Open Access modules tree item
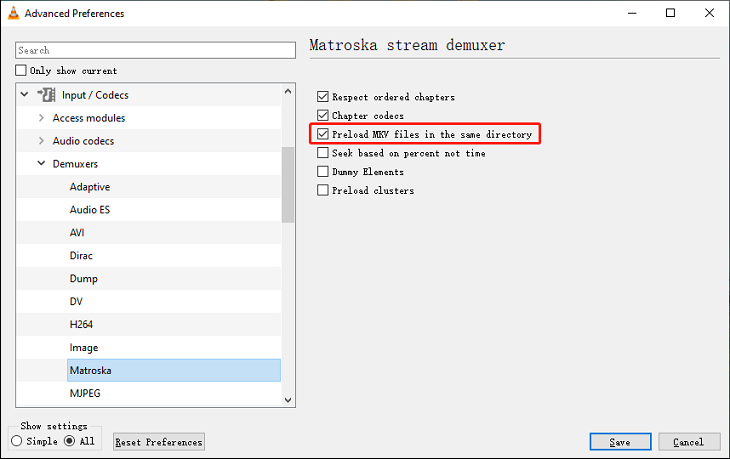The image size is (730, 459). (x=88, y=118)
